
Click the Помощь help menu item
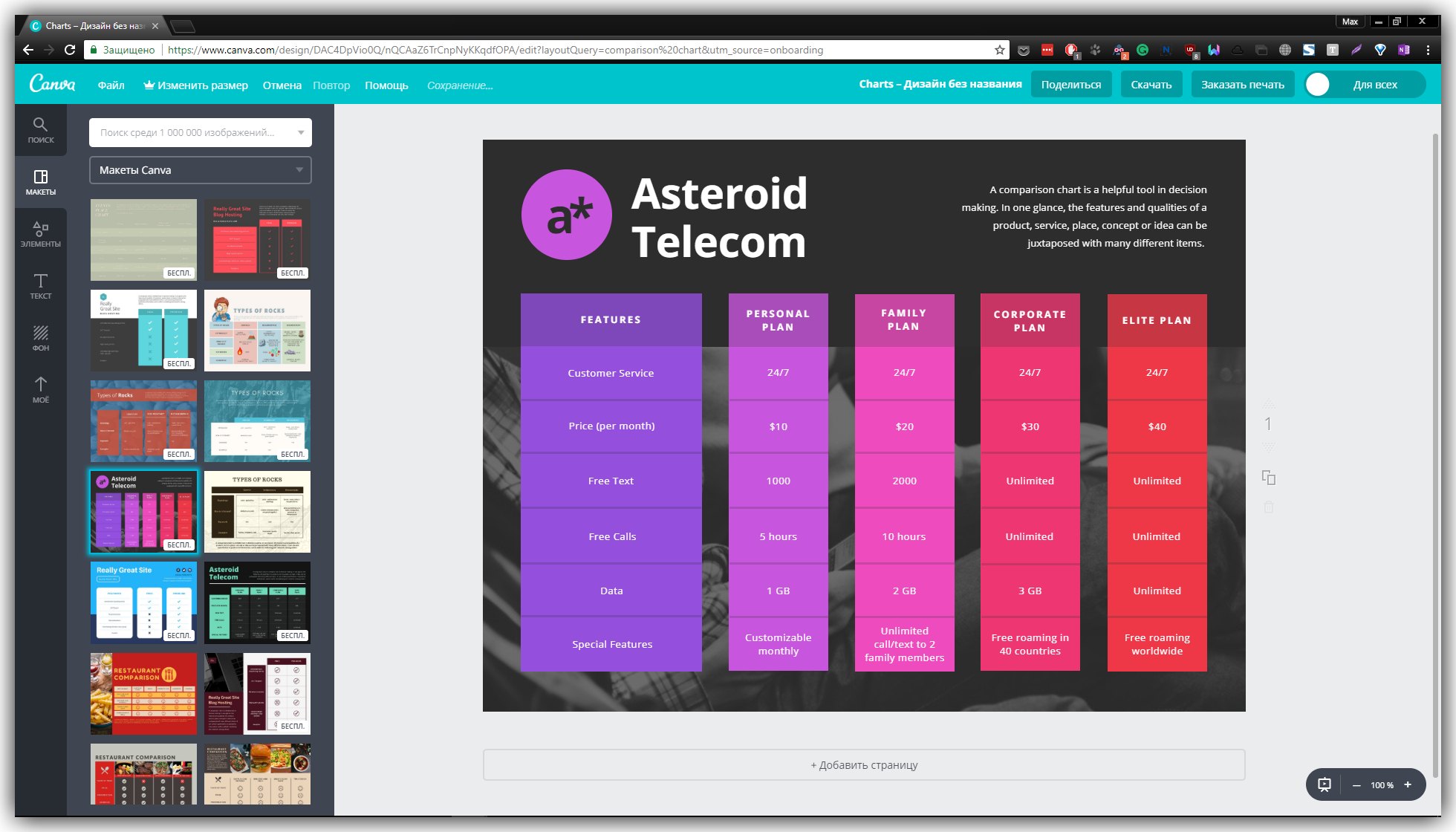tap(388, 84)
